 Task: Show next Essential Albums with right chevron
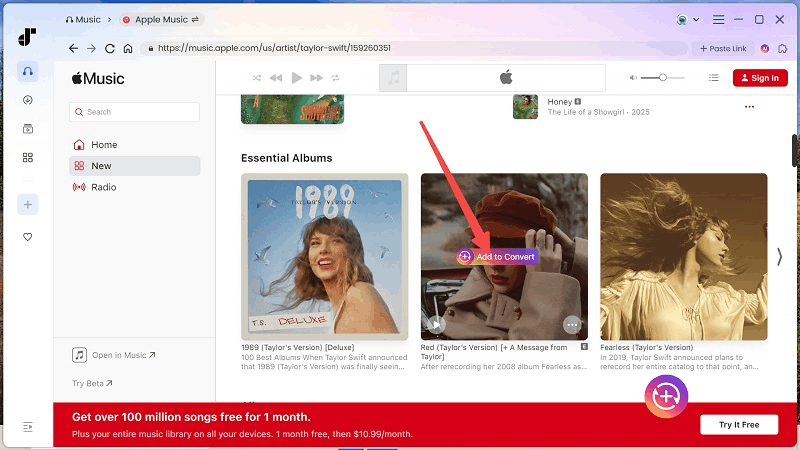pyautogui.click(x=779, y=257)
